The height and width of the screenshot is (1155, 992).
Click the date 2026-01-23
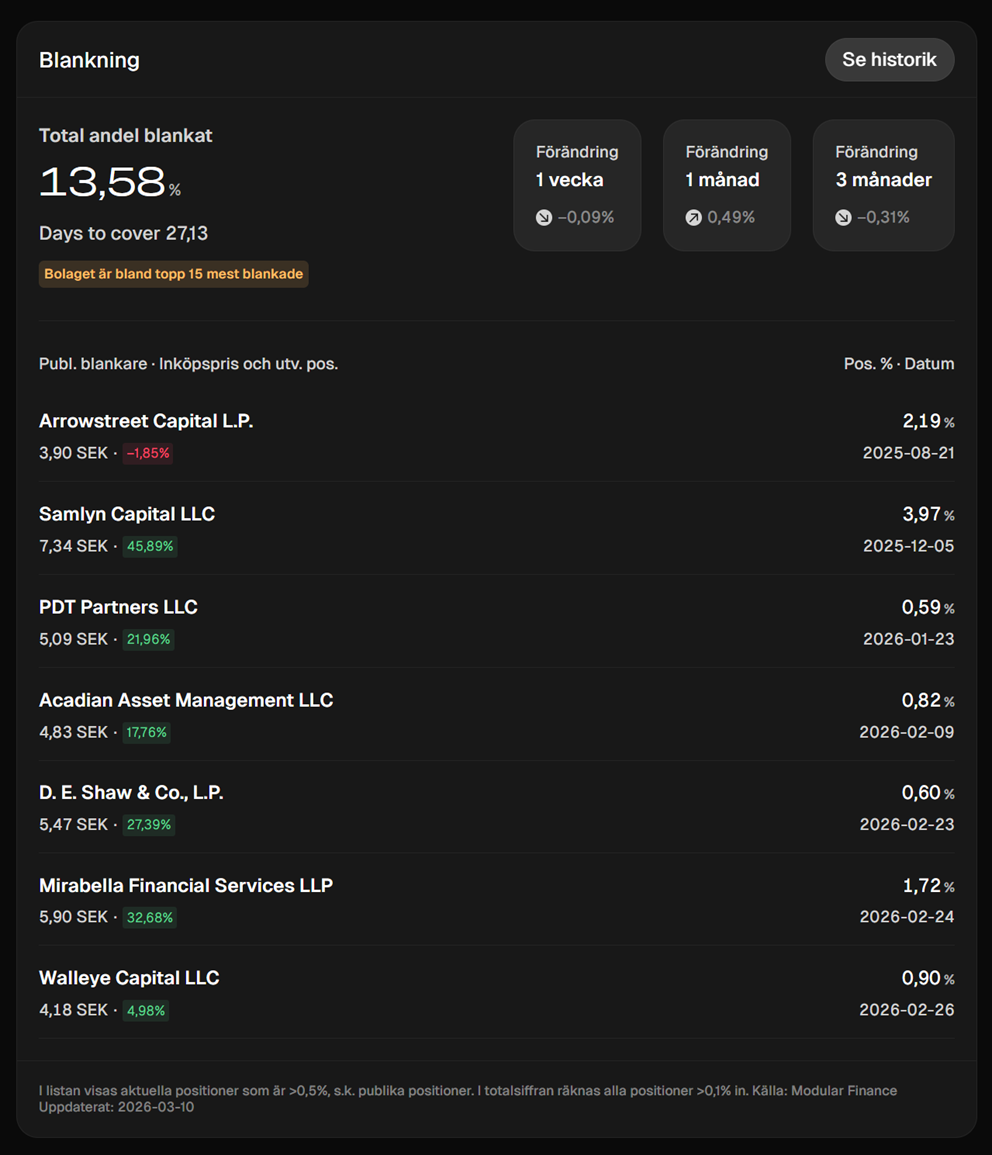point(909,639)
